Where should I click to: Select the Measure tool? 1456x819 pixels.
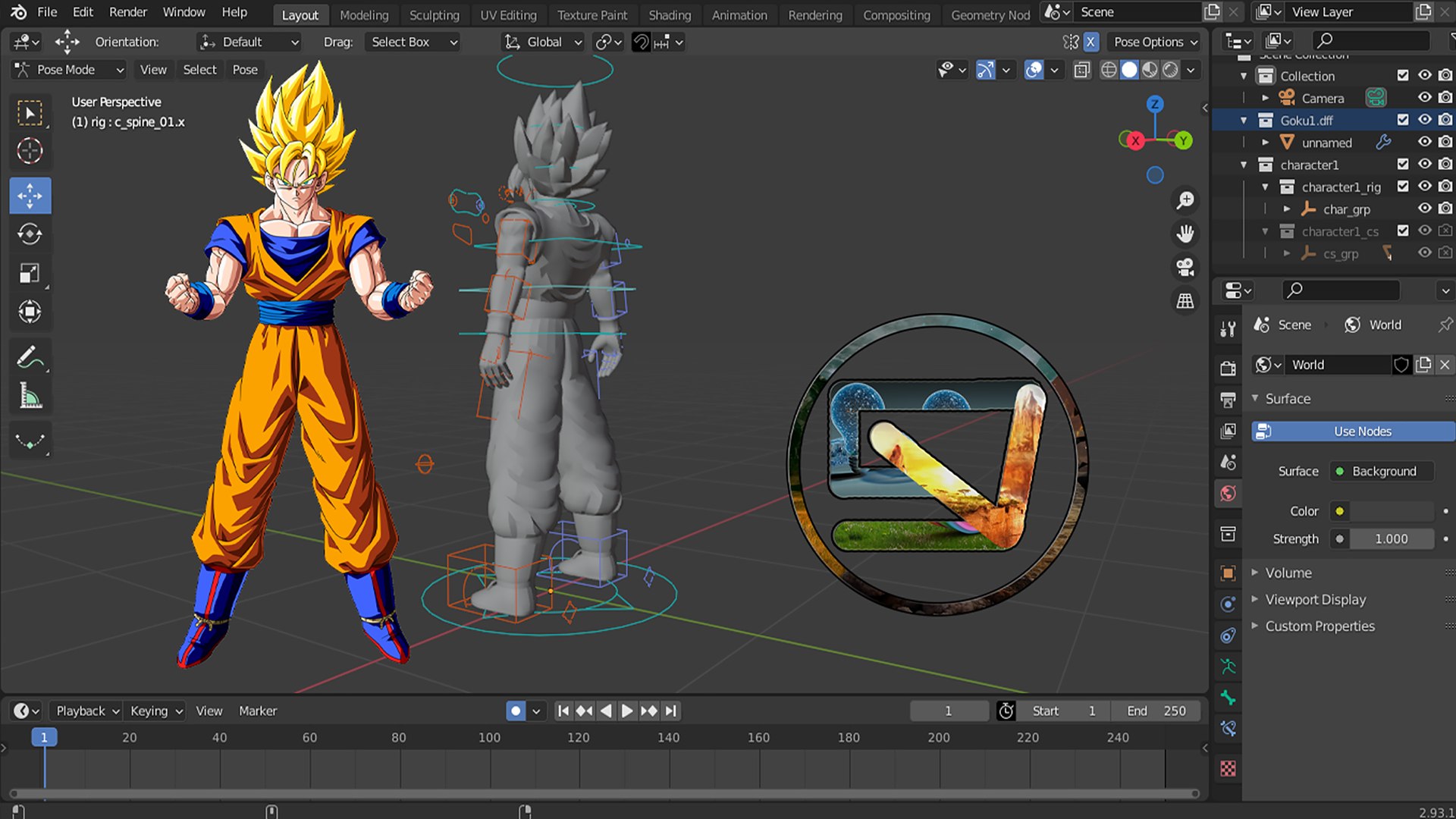pyautogui.click(x=30, y=396)
